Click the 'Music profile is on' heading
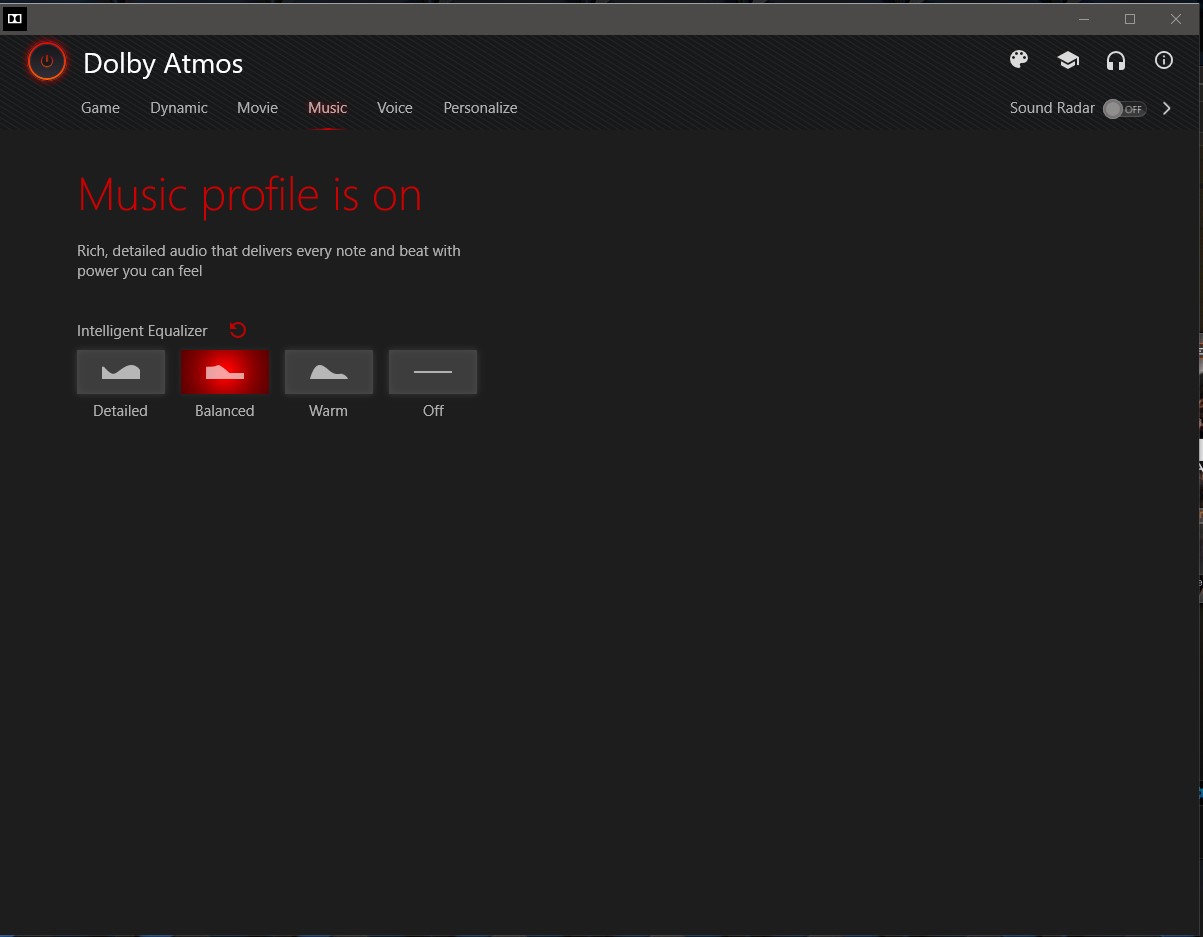The width and height of the screenshot is (1203, 937). (250, 195)
